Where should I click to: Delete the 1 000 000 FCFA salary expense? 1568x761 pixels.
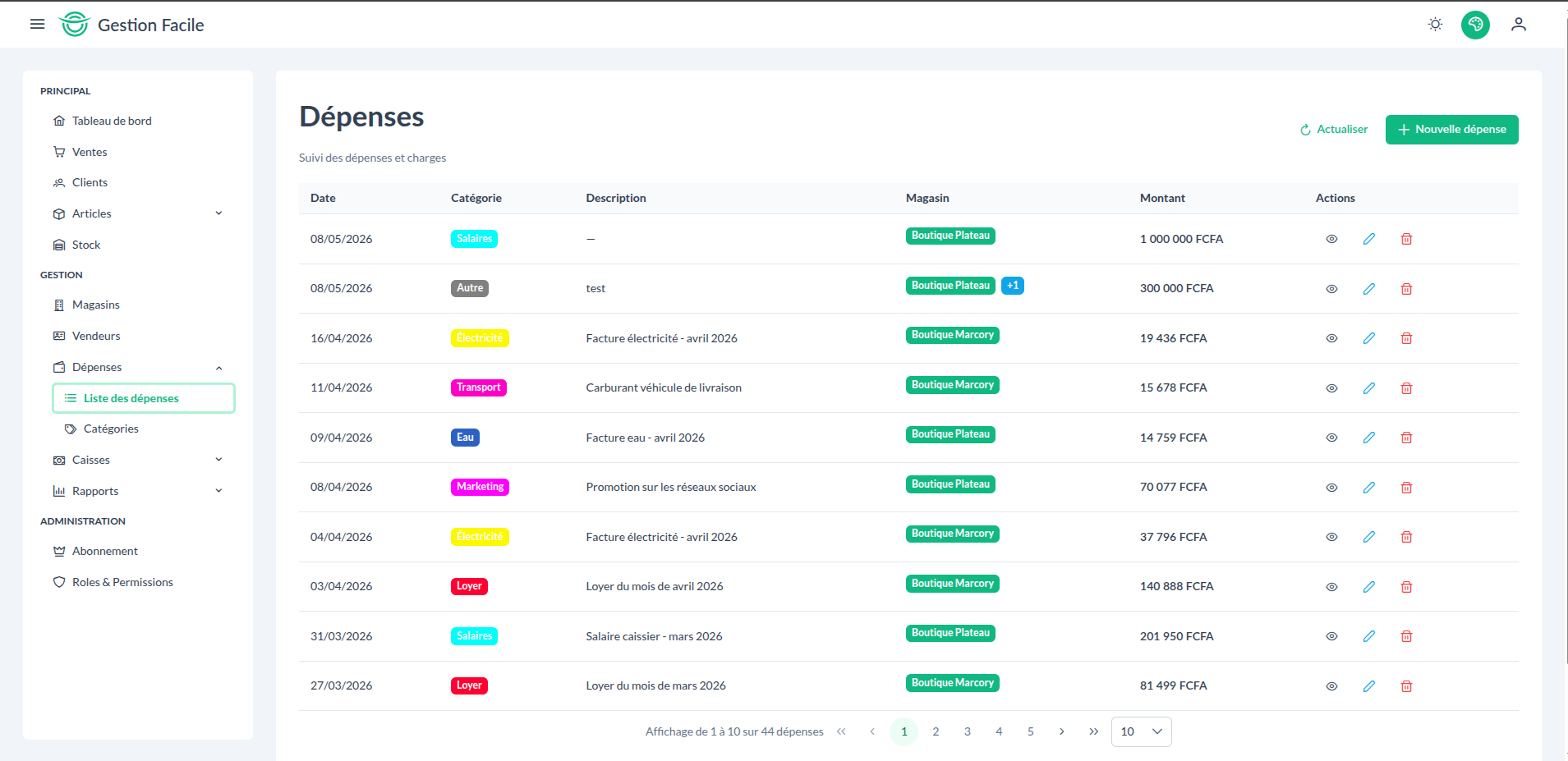(x=1406, y=239)
